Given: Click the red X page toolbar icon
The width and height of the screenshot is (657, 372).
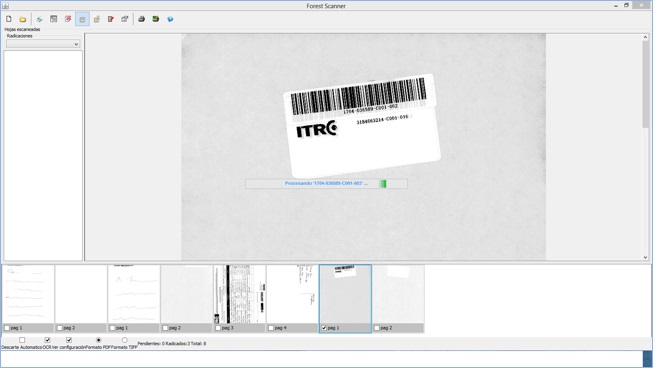Looking at the screenshot, I should click(68, 19).
